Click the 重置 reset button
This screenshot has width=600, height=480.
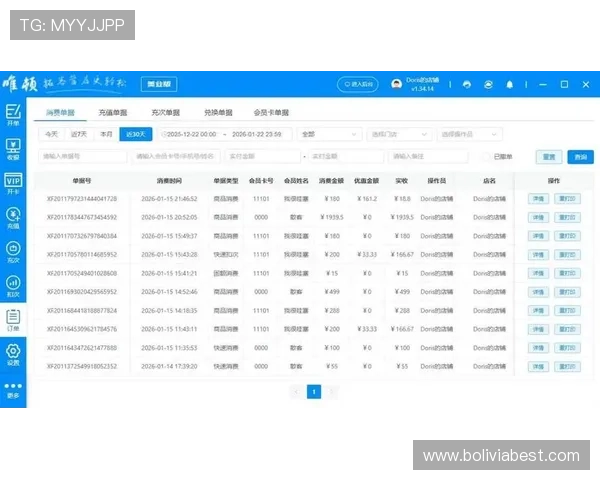(x=549, y=157)
